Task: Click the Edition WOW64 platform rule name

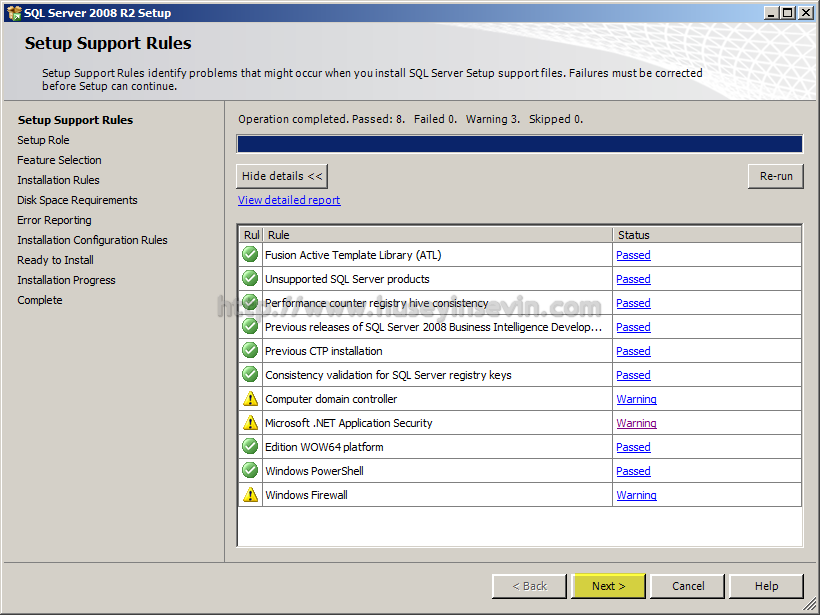Action: tap(324, 447)
